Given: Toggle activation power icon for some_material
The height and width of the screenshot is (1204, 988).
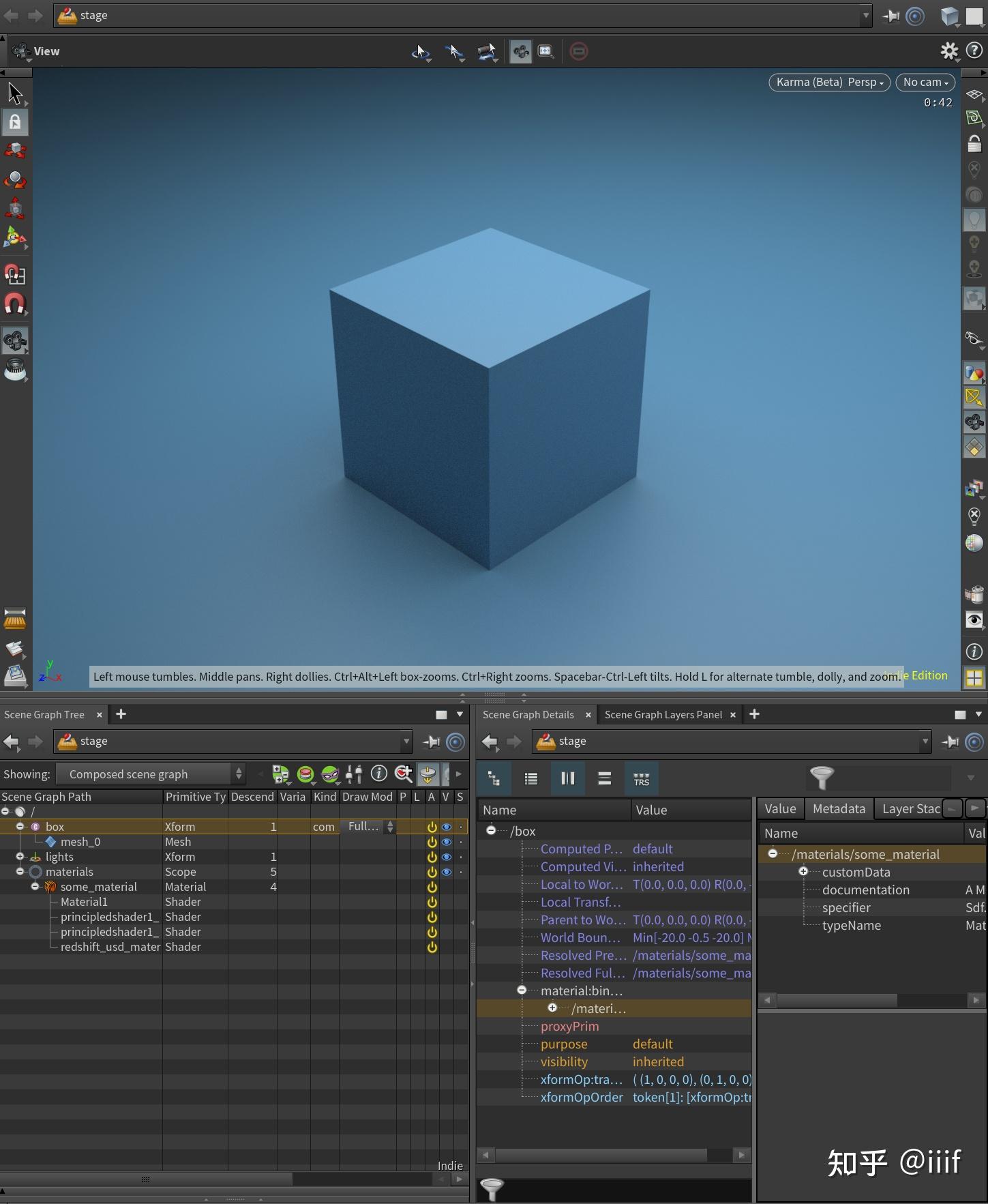Looking at the screenshot, I should click(x=432, y=887).
